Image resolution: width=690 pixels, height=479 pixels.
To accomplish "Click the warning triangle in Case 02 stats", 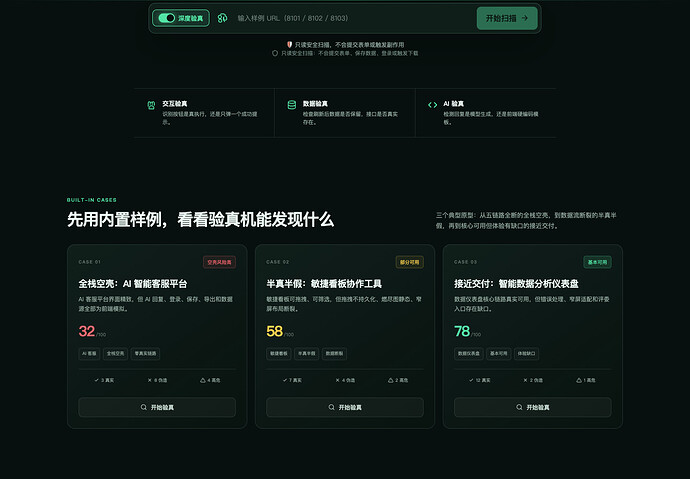I will [391, 380].
